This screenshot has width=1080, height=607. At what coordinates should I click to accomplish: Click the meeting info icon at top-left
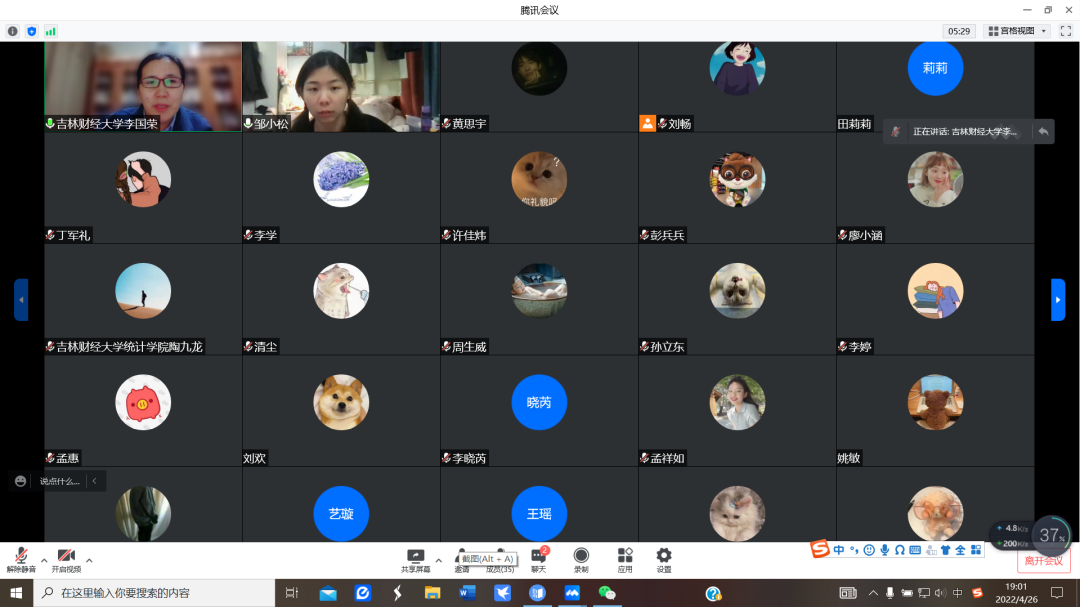(x=13, y=31)
